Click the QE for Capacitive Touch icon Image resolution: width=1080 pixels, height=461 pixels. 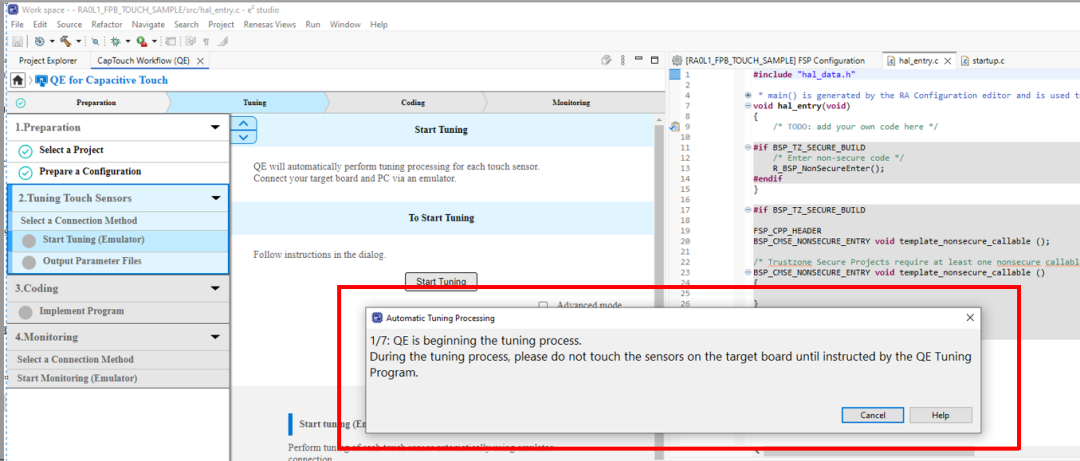(x=41, y=80)
